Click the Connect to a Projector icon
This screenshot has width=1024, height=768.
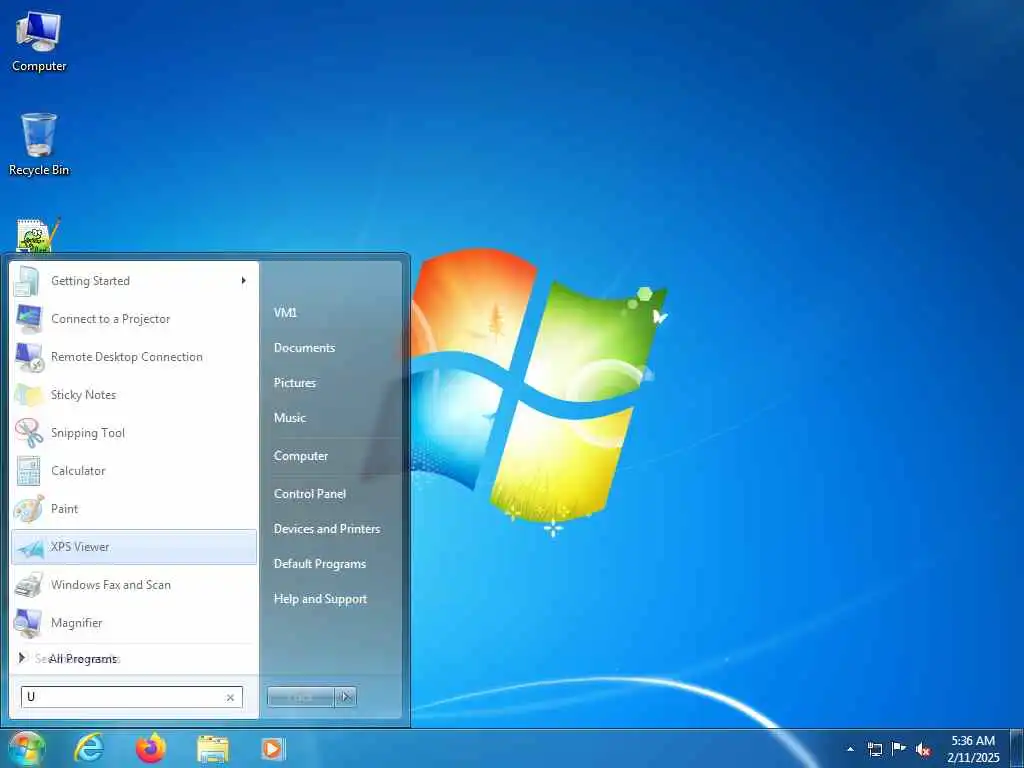coord(29,319)
